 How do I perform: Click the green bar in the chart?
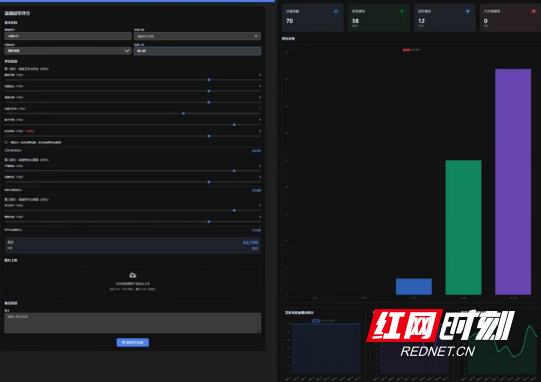tap(463, 227)
